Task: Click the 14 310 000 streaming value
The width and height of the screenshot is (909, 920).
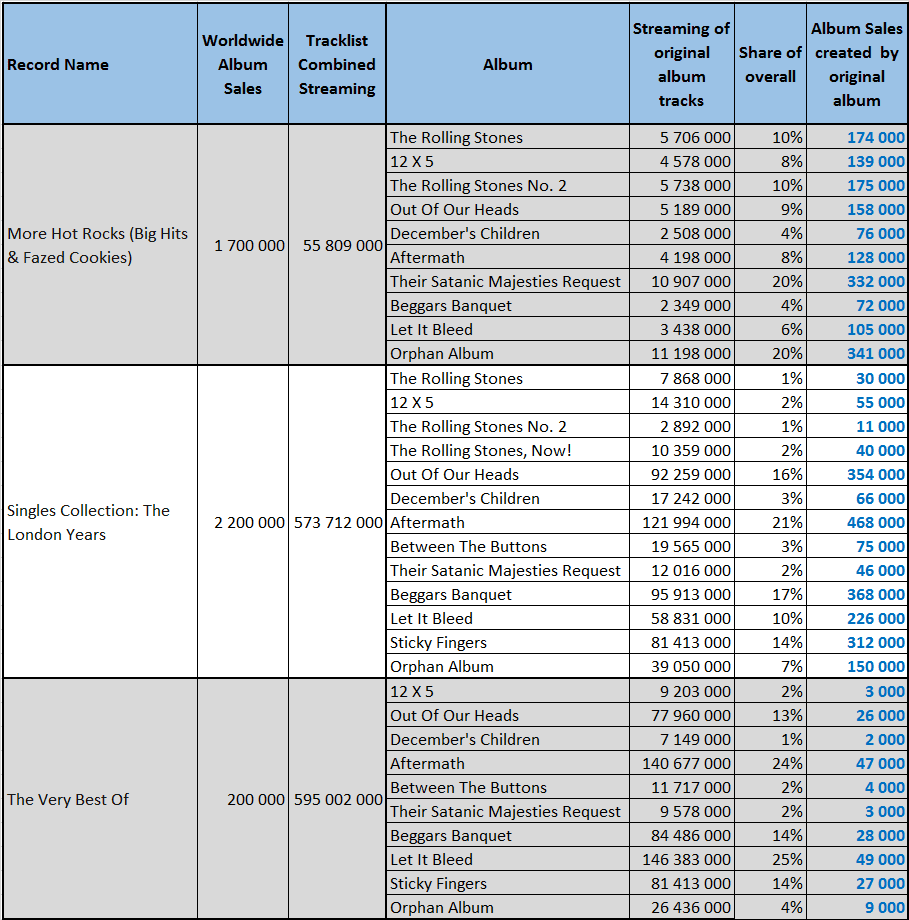Action: click(x=691, y=402)
